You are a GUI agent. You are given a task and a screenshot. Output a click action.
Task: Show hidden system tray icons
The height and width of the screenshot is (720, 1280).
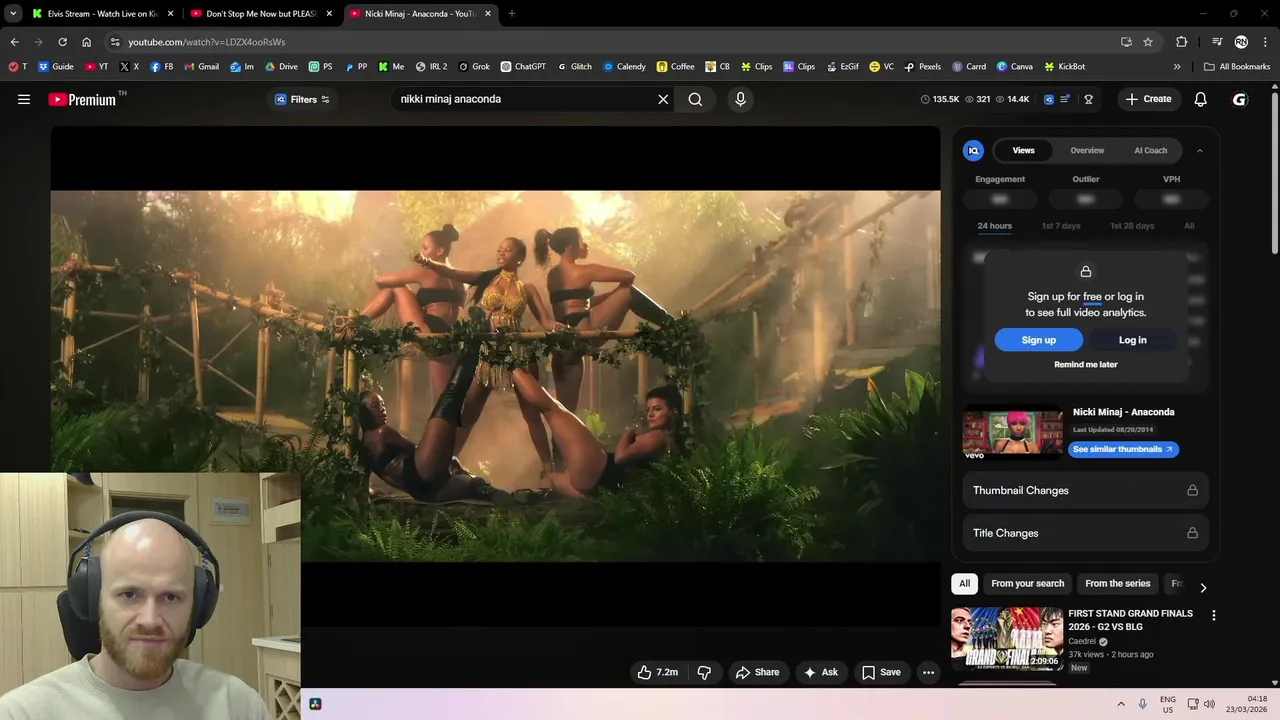(x=1120, y=704)
